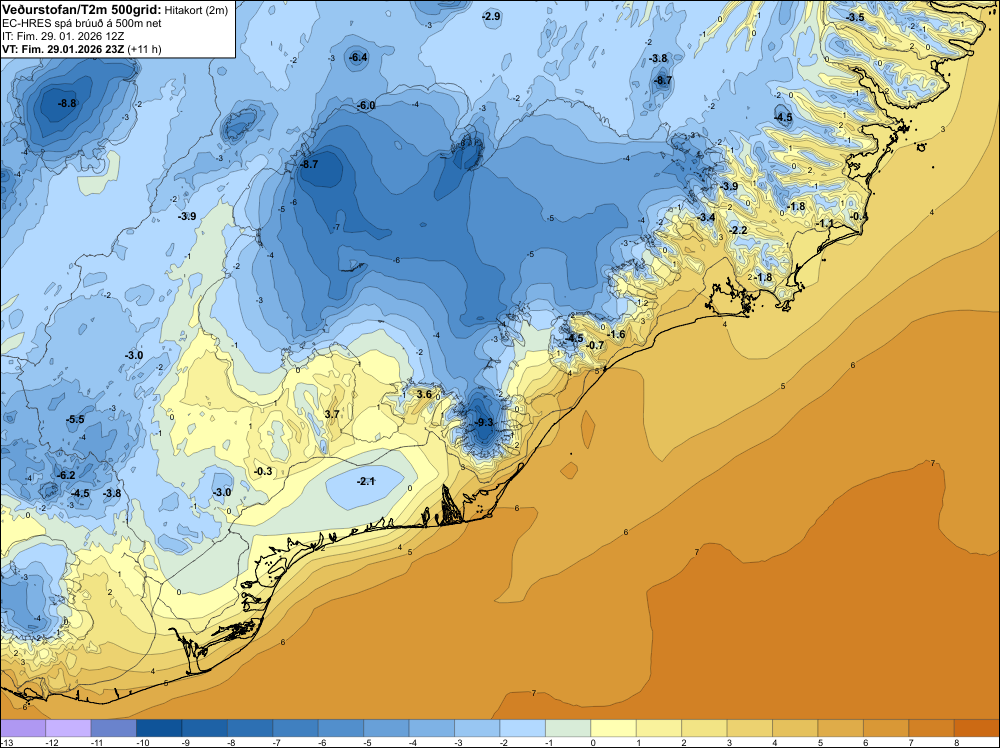Select the legend swatch between 6 and 7
The height and width of the screenshot is (748, 1000).
coord(886,728)
